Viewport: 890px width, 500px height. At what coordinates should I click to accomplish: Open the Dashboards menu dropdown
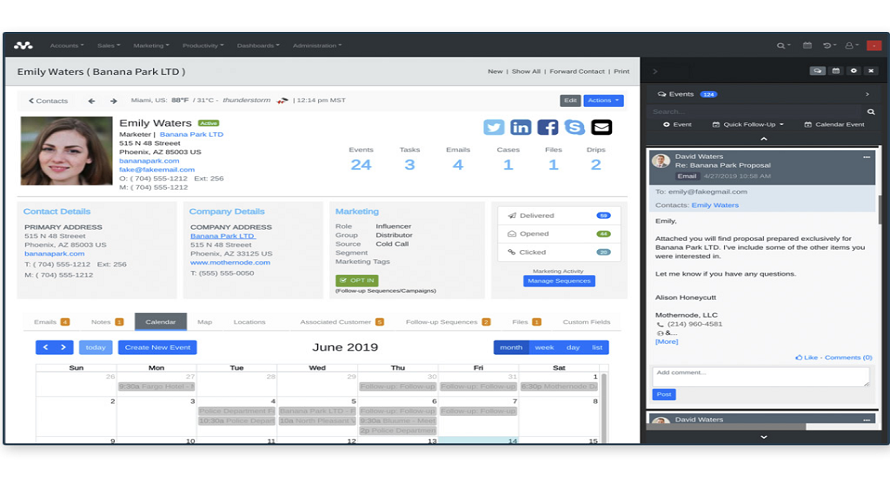tap(258, 45)
